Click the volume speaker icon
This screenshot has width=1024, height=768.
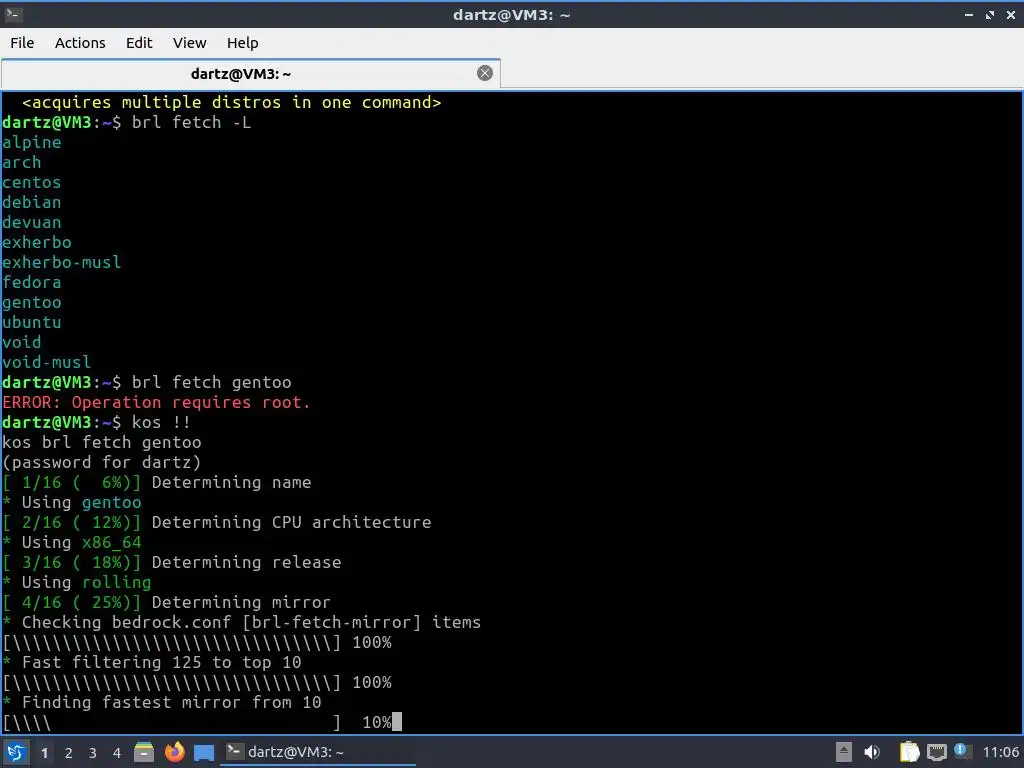coord(872,752)
